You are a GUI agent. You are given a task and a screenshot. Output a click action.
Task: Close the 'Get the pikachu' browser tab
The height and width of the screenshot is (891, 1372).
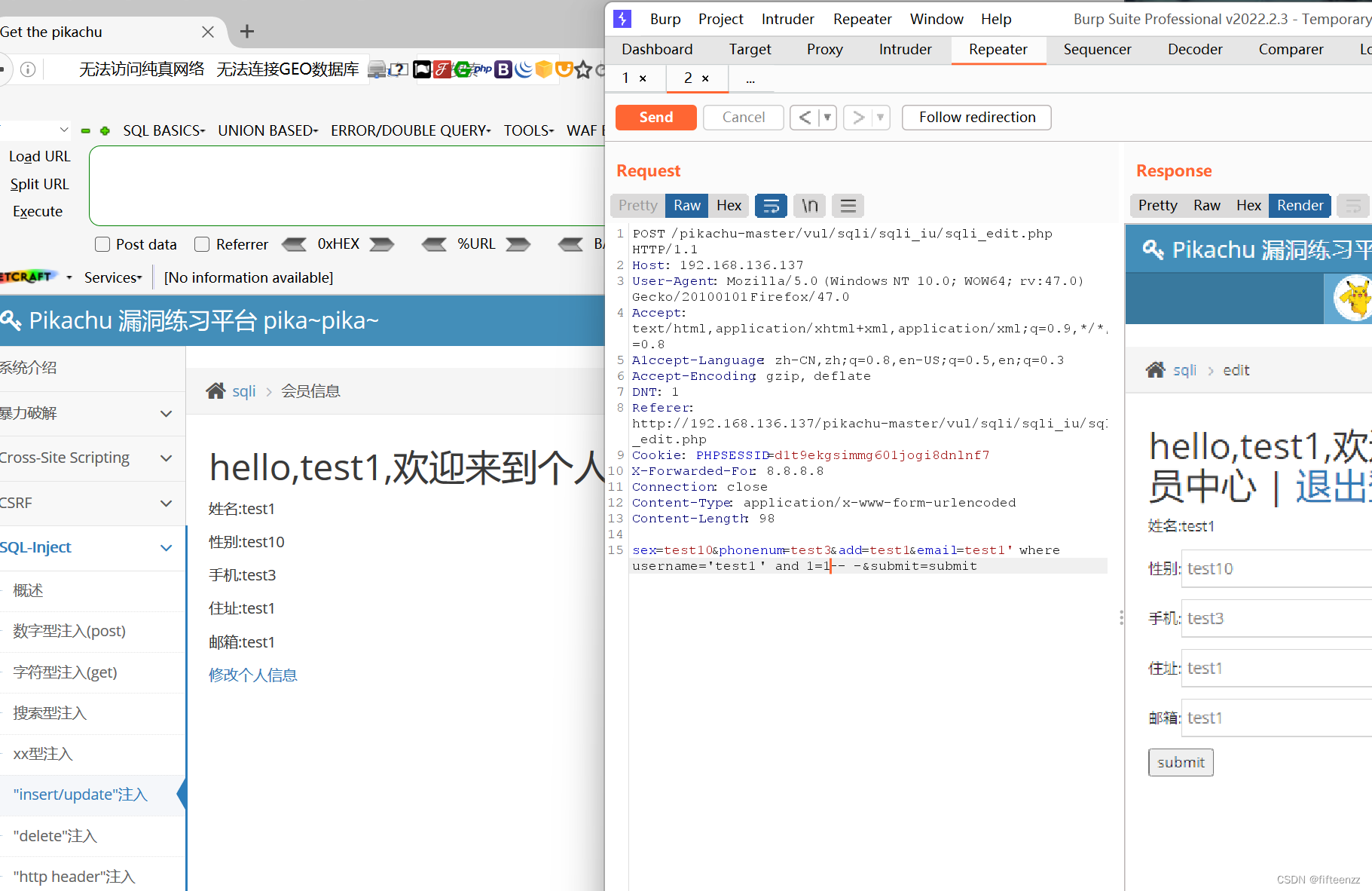[x=208, y=32]
